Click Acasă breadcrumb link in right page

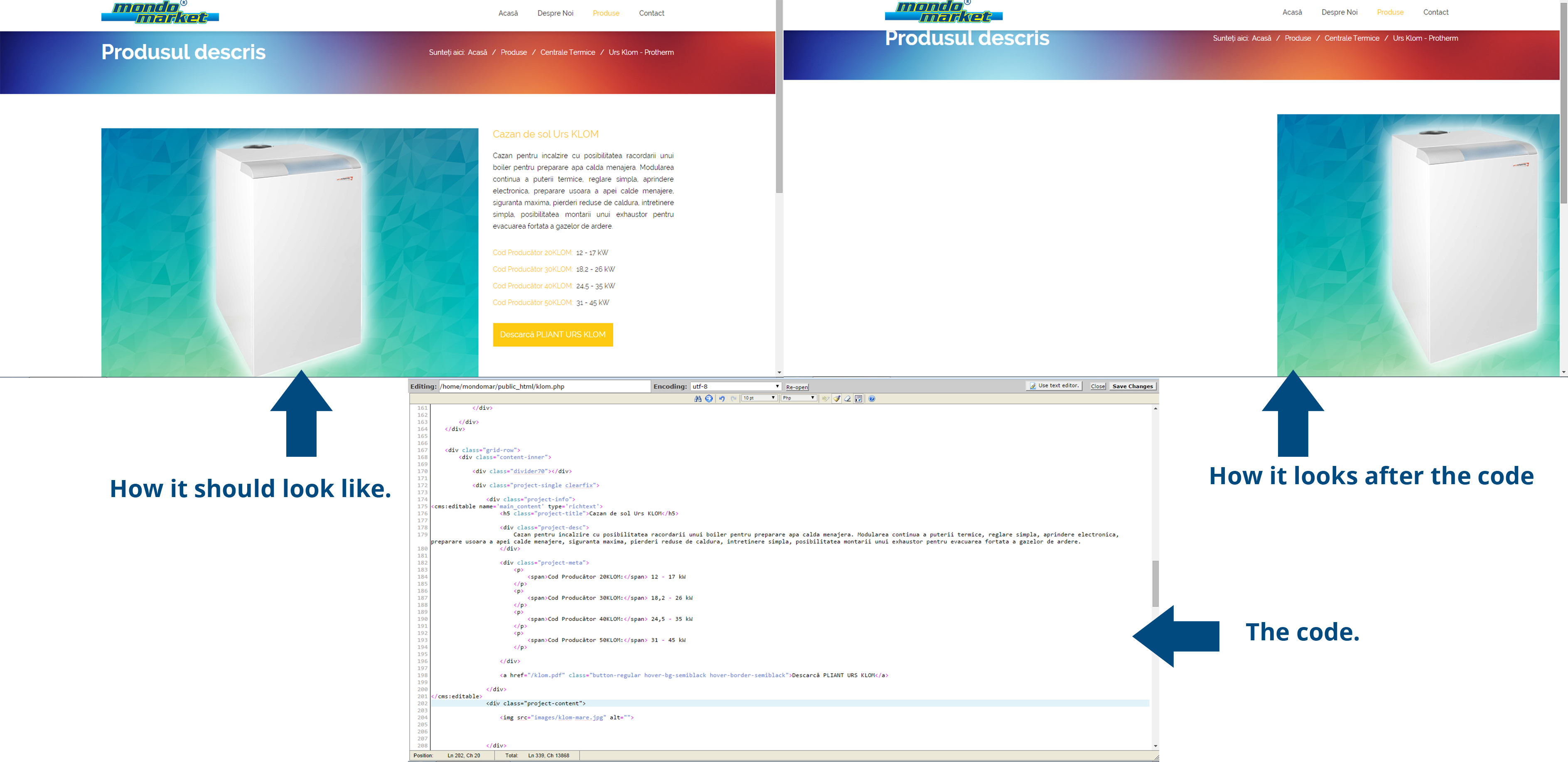(1261, 38)
